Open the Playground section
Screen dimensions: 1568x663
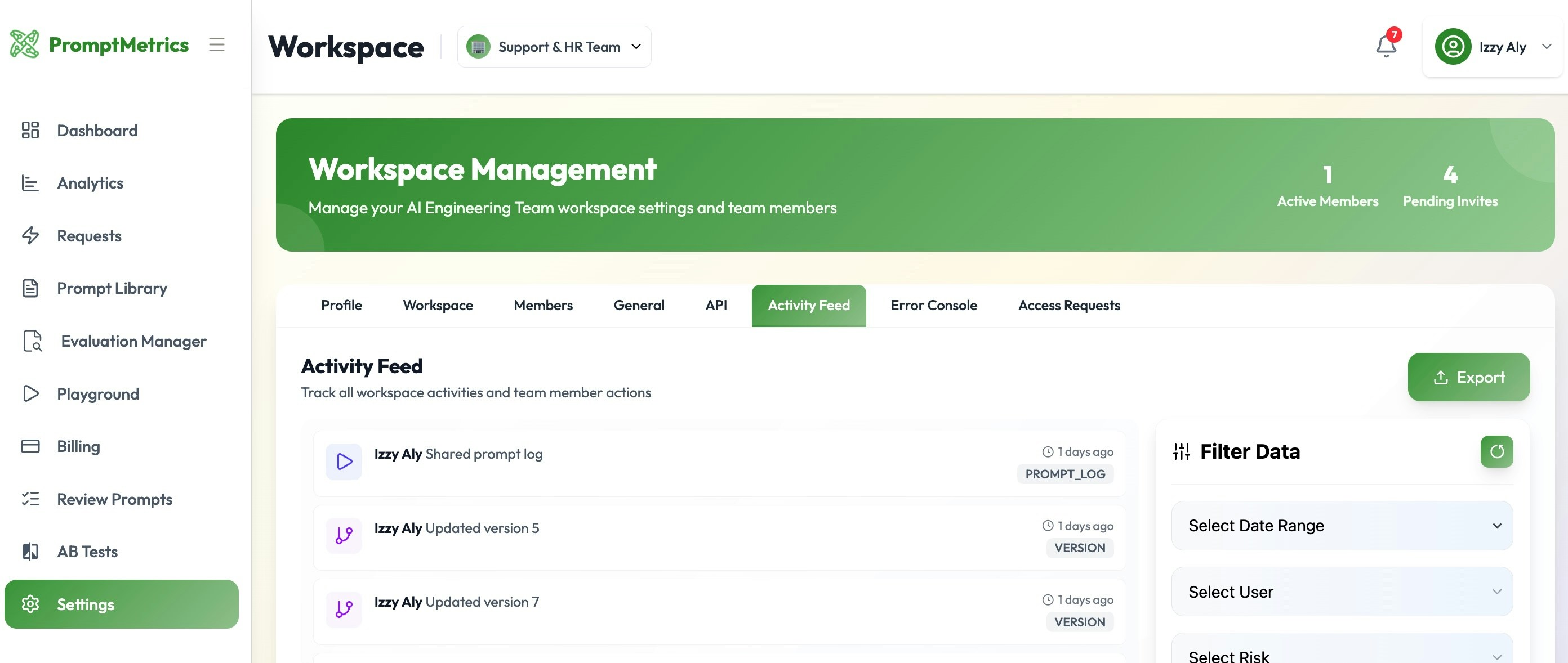97,394
